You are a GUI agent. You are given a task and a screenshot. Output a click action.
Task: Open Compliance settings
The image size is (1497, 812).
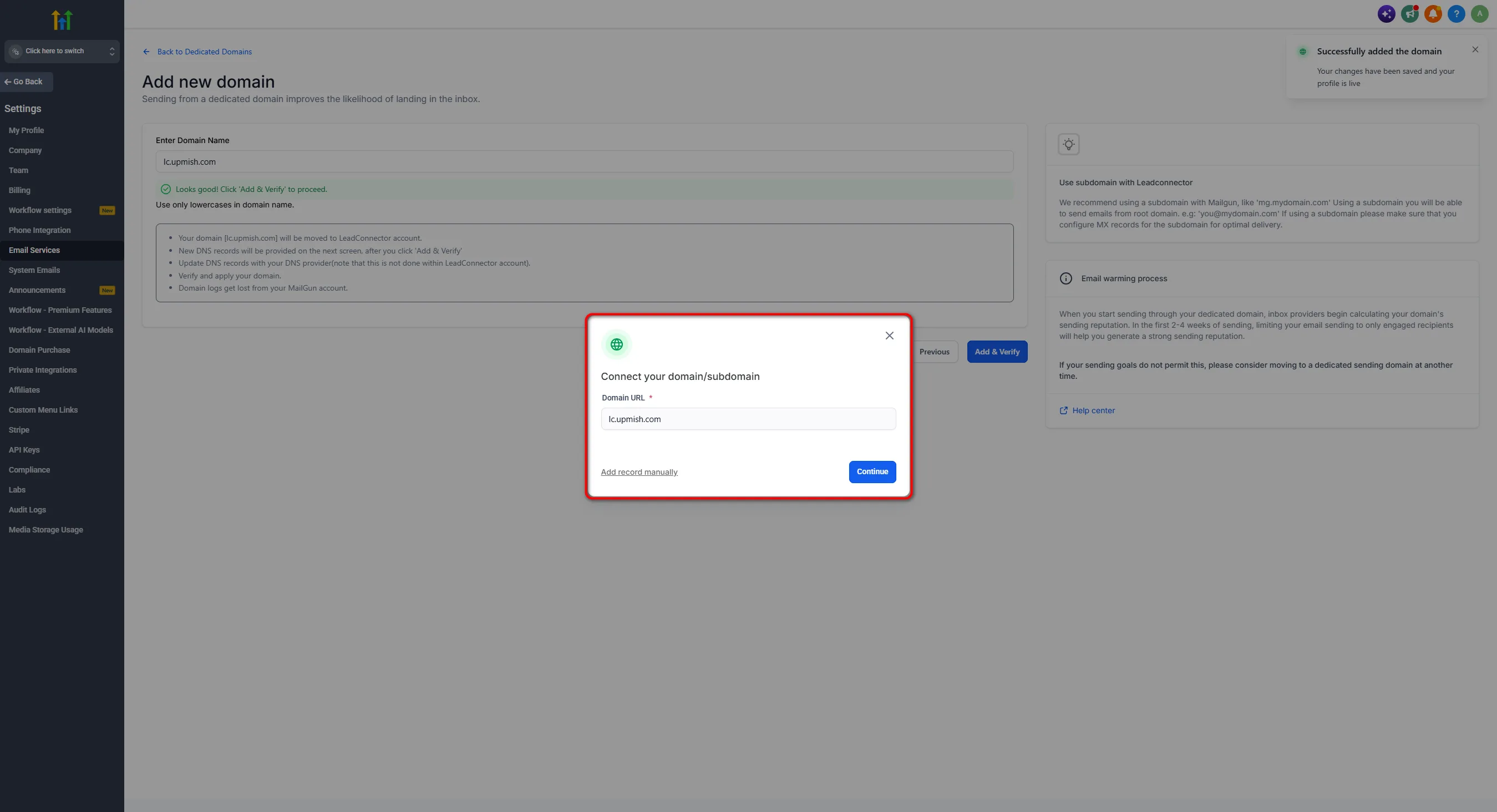point(29,470)
